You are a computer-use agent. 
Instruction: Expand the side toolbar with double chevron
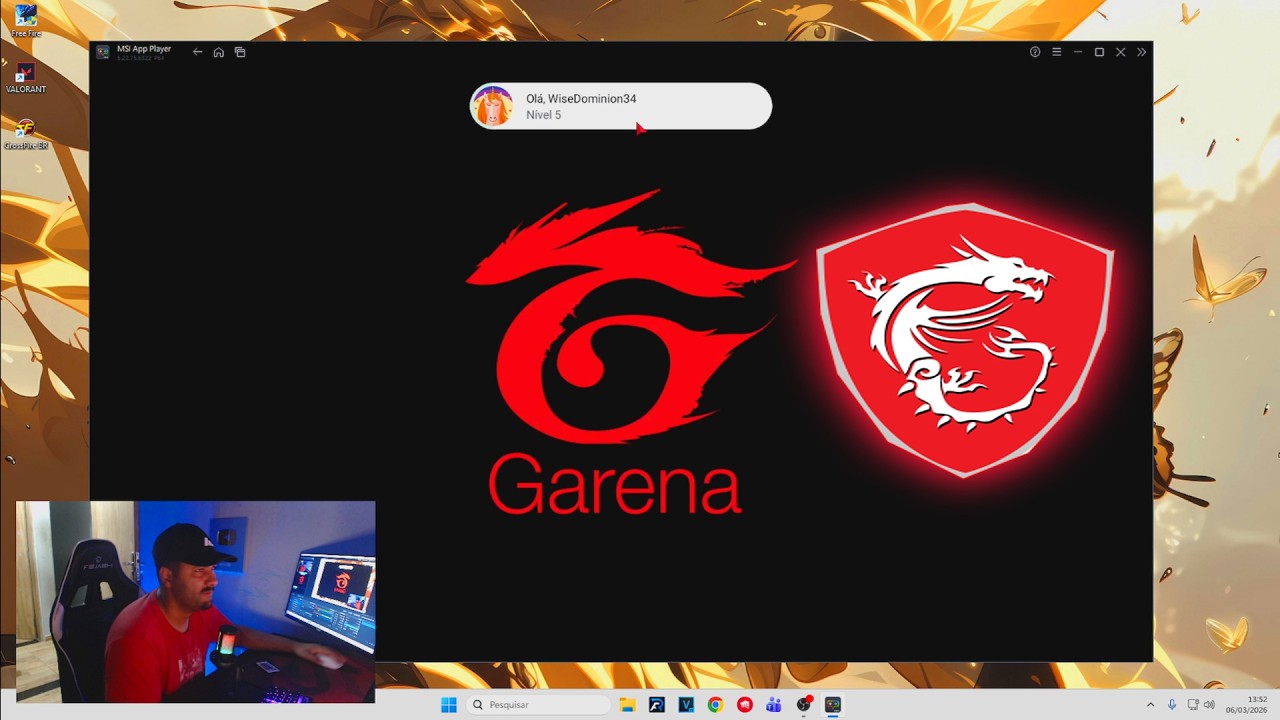coord(1141,52)
